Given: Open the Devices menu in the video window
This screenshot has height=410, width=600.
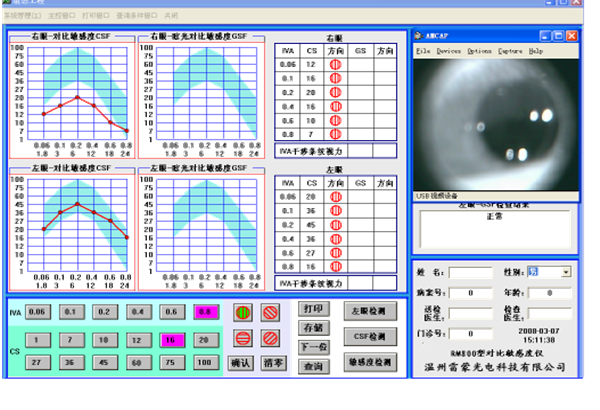Looking at the screenshot, I should (449, 50).
